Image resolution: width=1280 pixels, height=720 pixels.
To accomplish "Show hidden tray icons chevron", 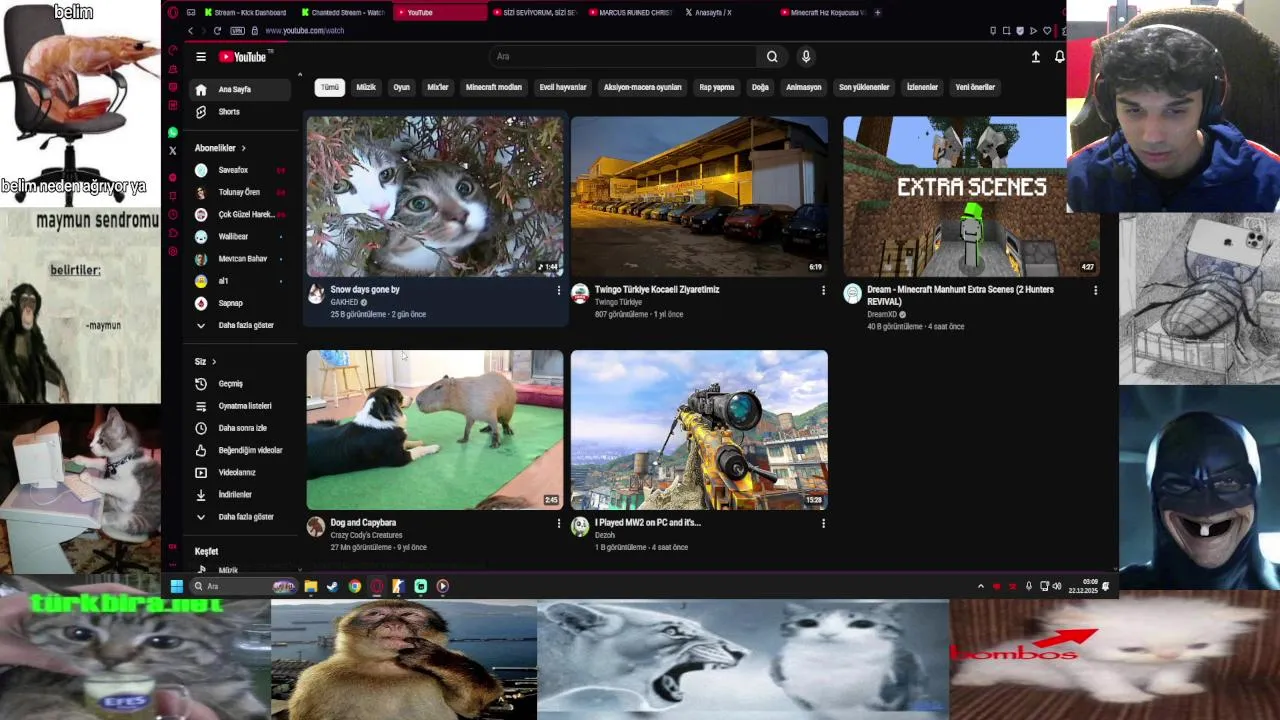I will [980, 586].
